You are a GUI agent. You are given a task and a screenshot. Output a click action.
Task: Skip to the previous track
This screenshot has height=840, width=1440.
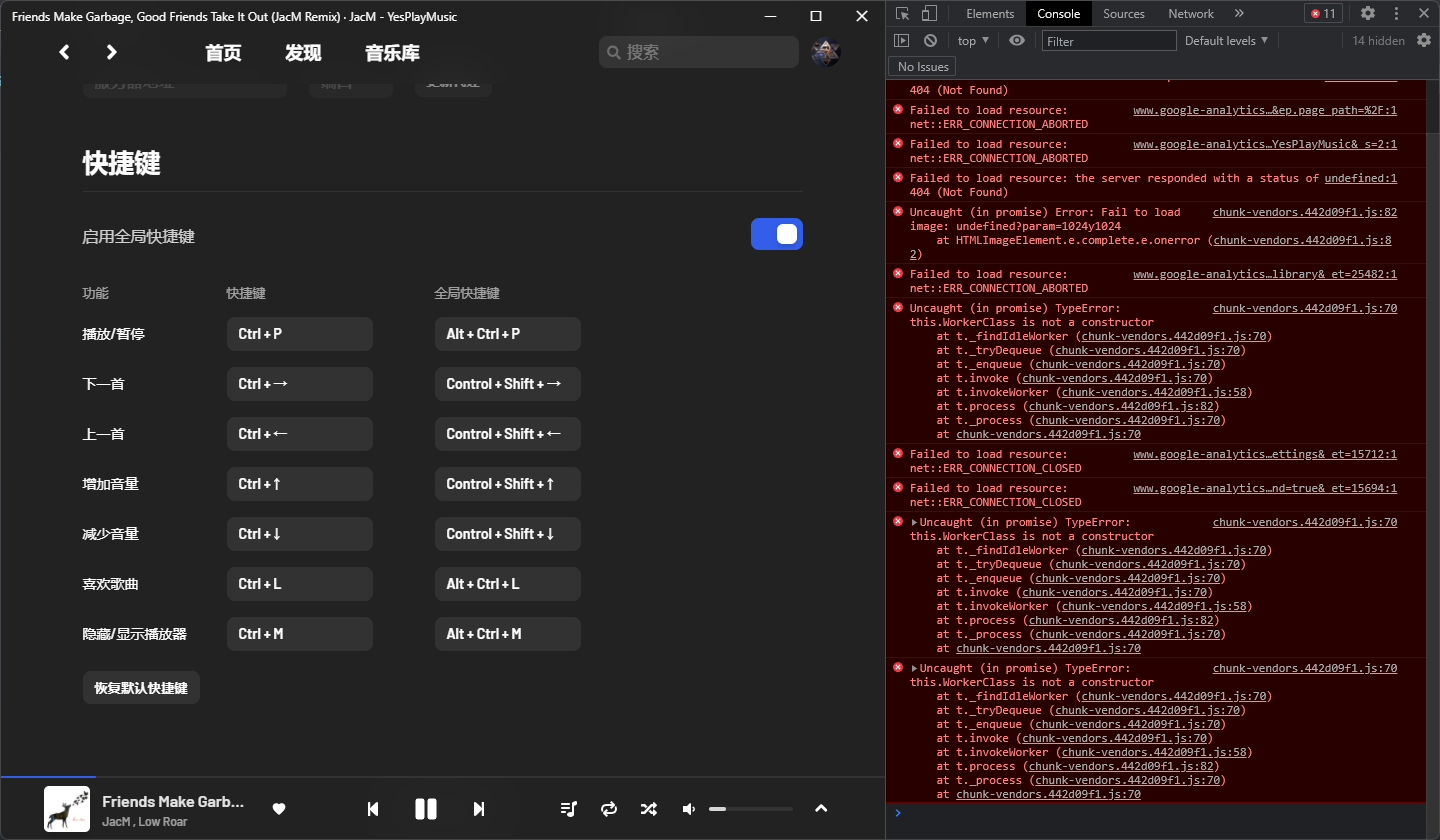point(373,809)
